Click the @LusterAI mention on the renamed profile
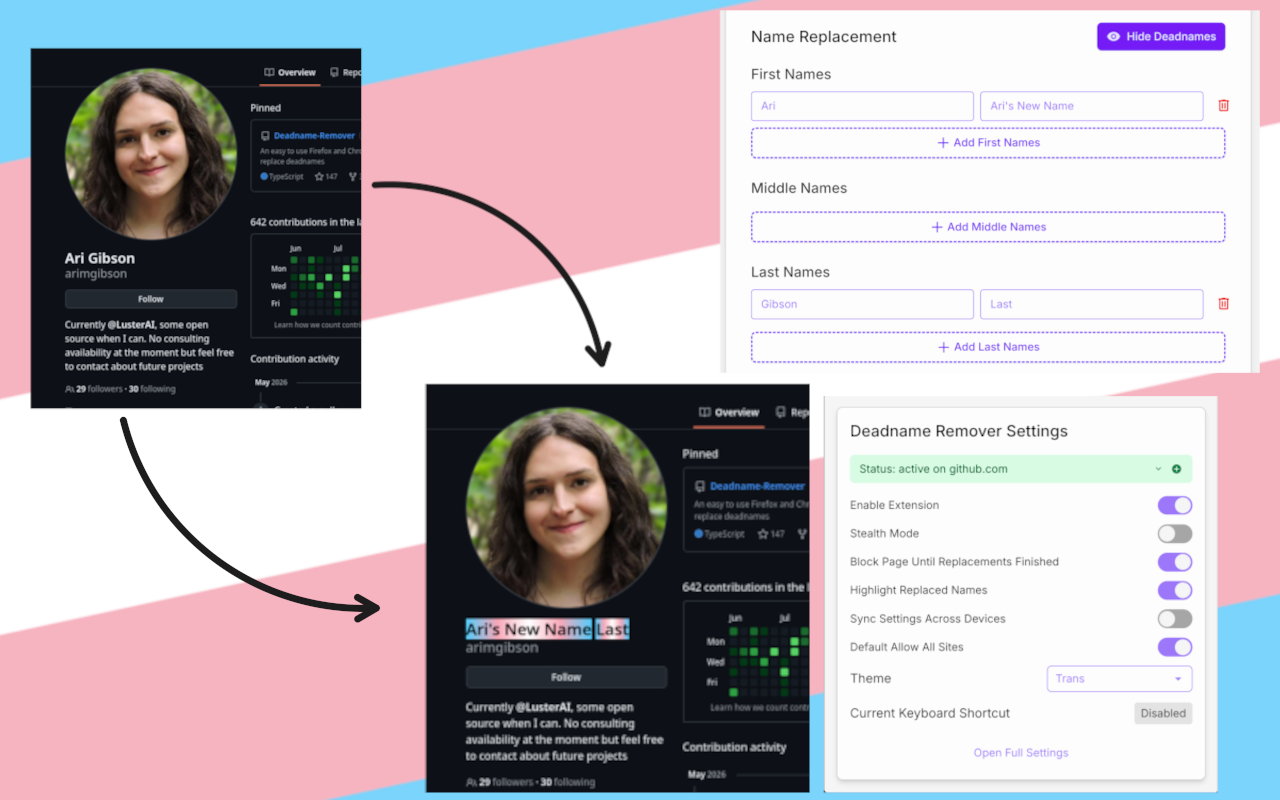 tap(545, 708)
